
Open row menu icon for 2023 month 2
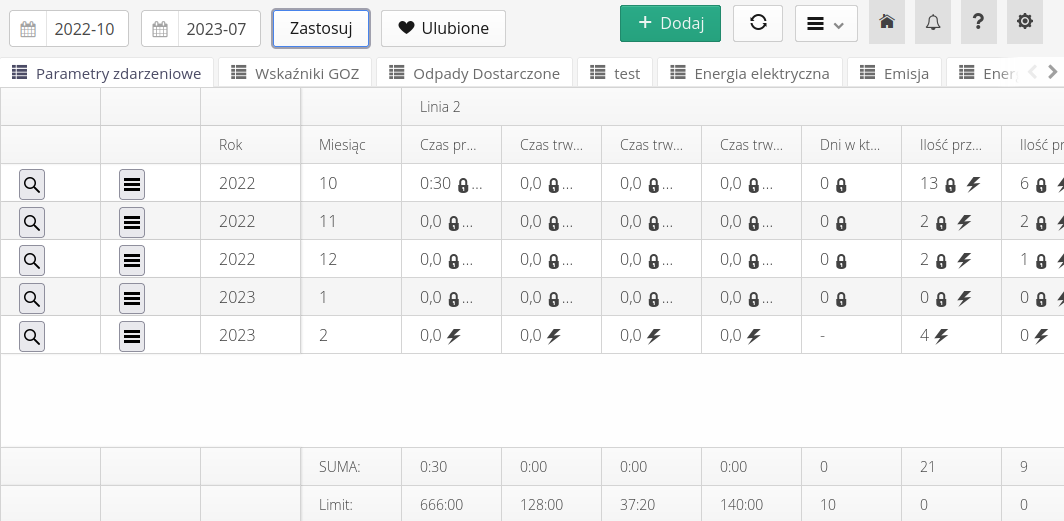132,336
